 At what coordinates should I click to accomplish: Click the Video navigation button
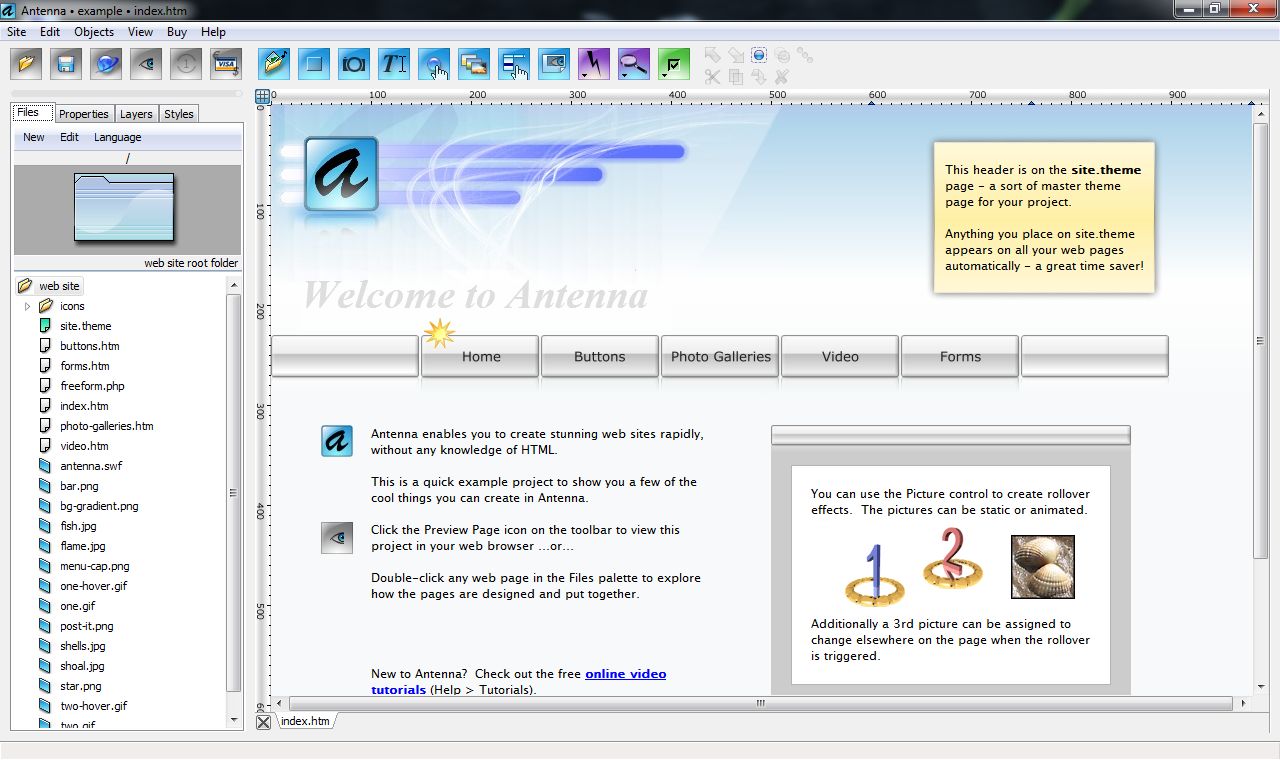pyautogui.click(x=840, y=356)
